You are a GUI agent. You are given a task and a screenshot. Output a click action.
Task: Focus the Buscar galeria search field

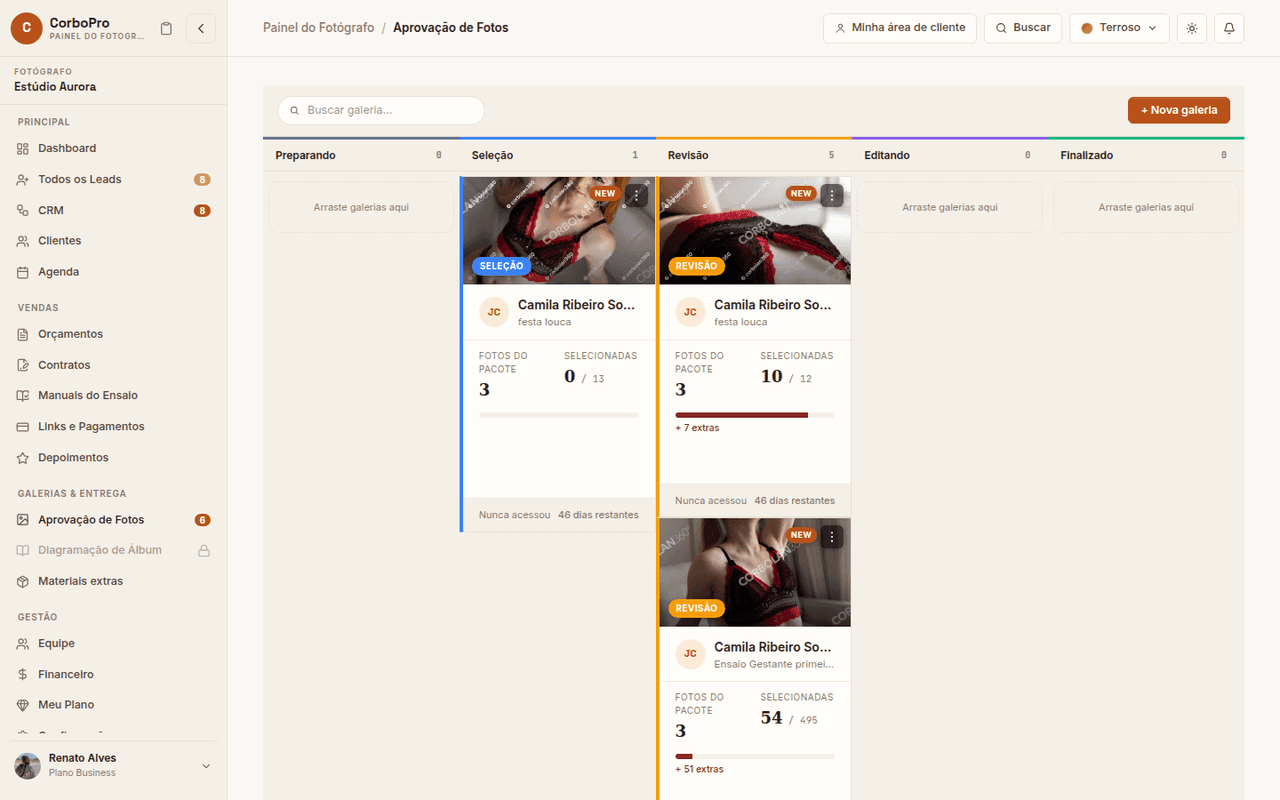click(381, 110)
